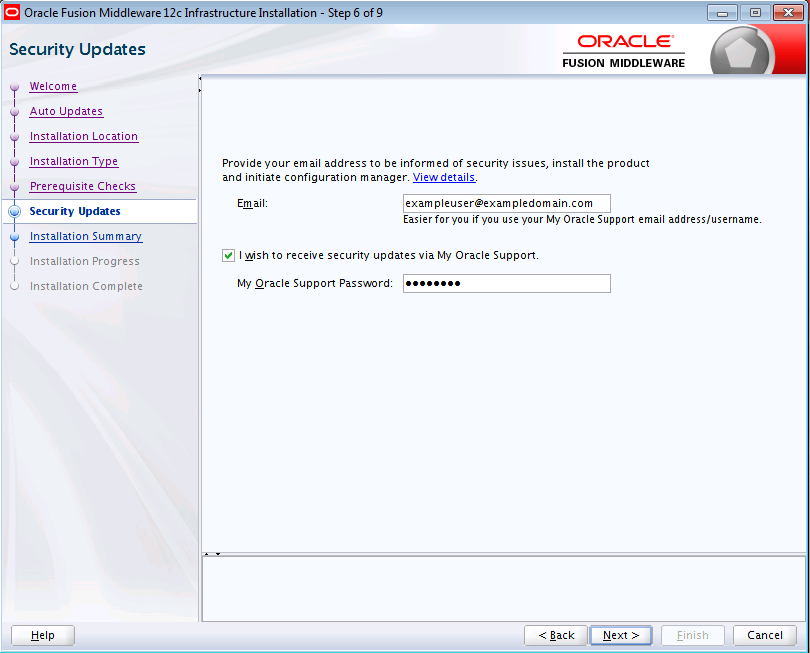Return to Installation Type step
This screenshot has height=653, width=810.
[74, 161]
